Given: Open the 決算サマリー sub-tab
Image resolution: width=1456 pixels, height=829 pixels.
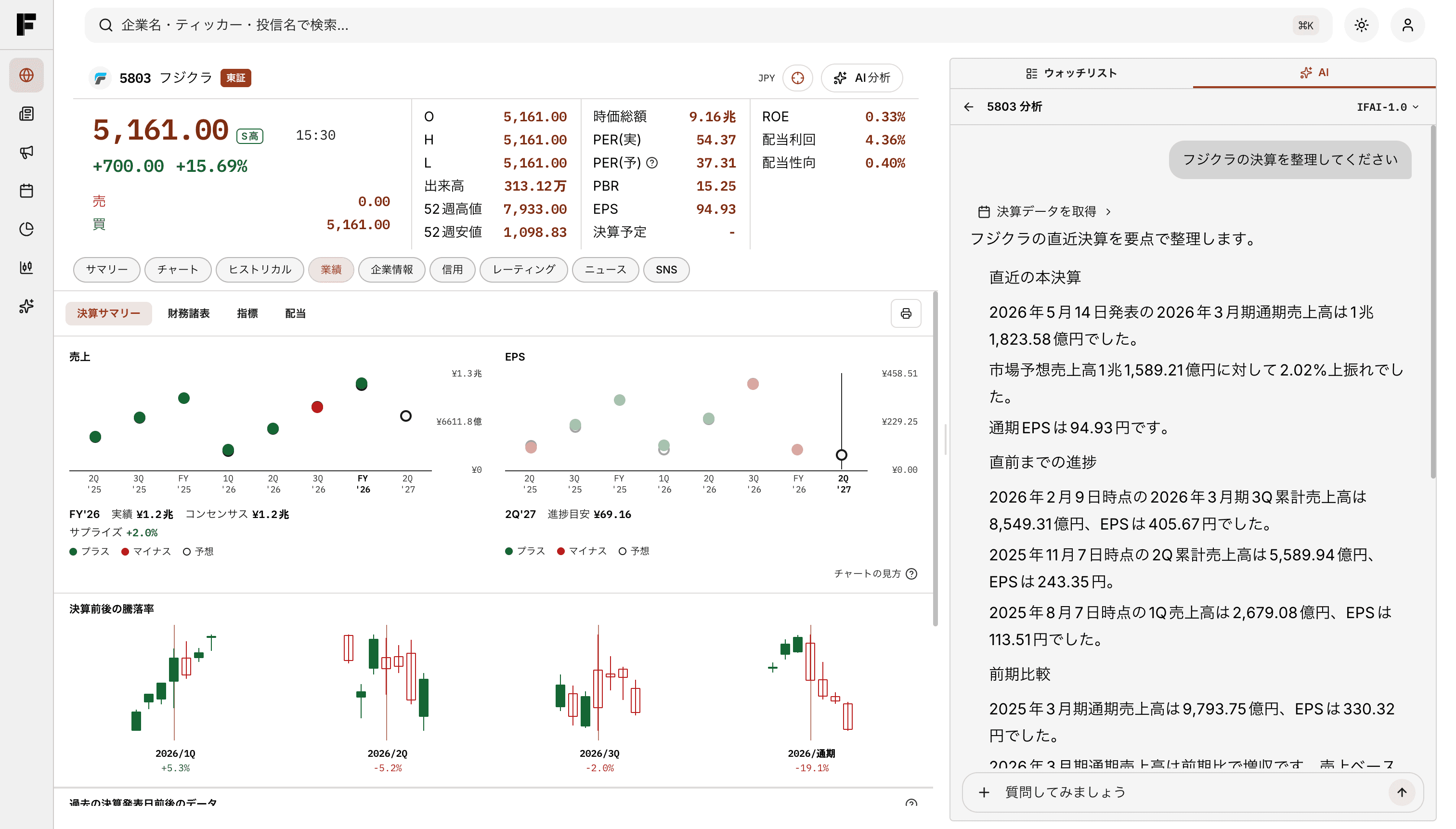Looking at the screenshot, I should tap(108, 314).
